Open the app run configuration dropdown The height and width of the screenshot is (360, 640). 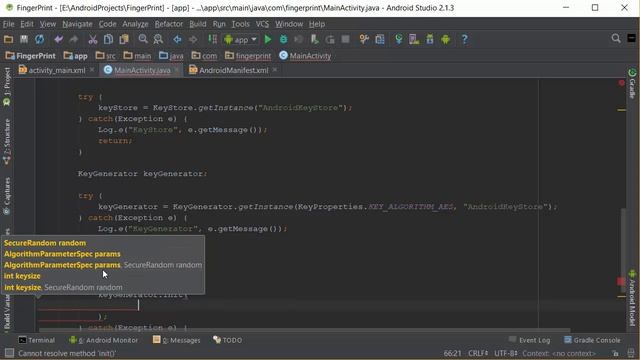tap(241, 39)
